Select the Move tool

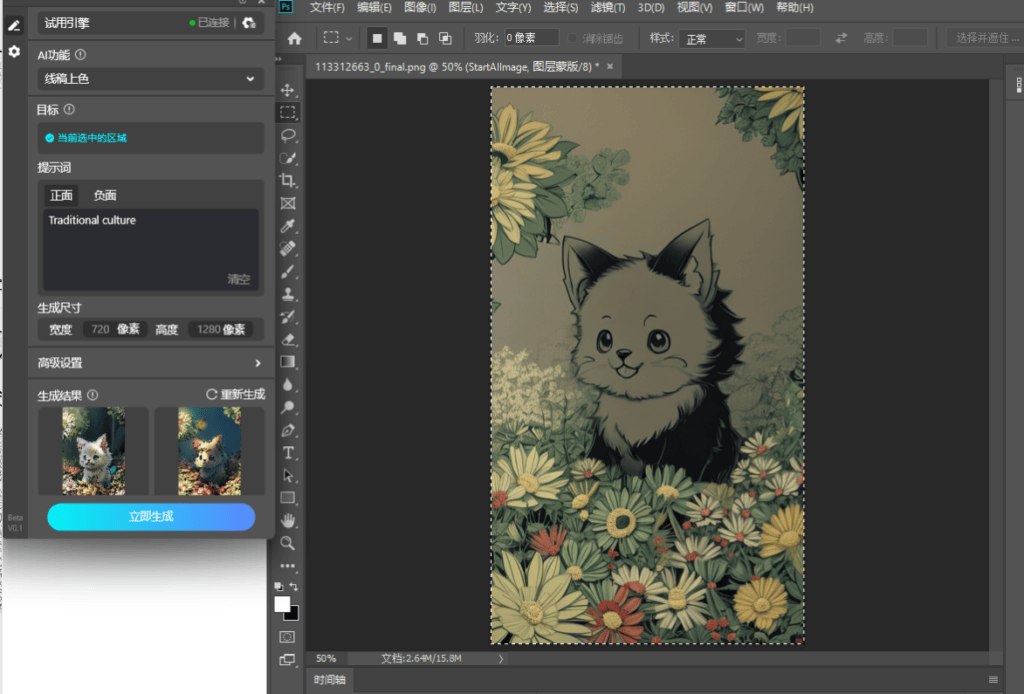287,90
